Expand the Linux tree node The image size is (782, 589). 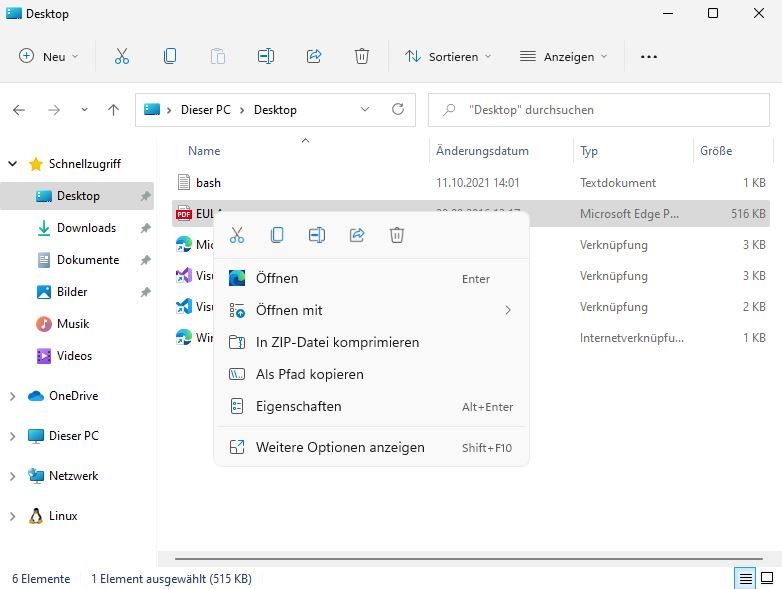coord(12,516)
